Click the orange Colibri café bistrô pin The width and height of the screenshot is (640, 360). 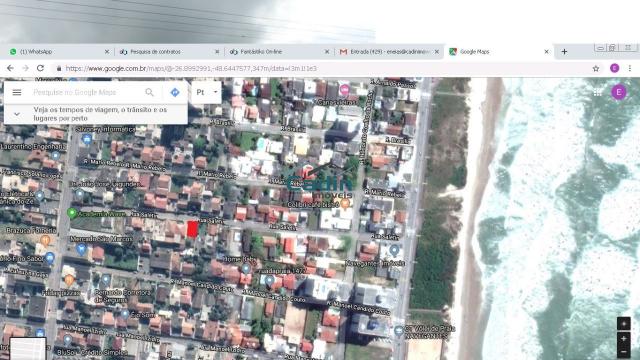pos(345,203)
